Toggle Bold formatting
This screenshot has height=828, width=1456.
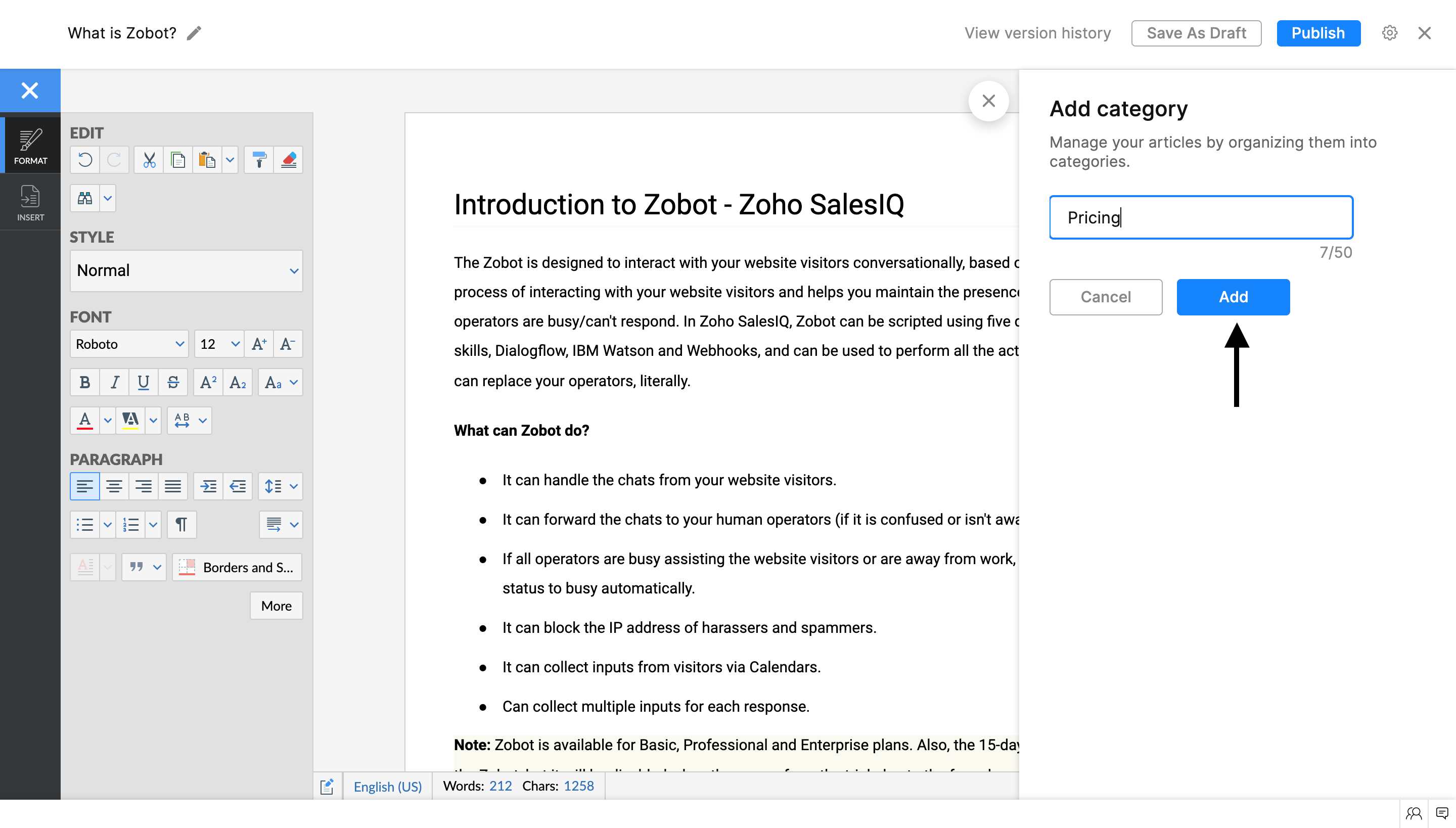click(x=85, y=382)
